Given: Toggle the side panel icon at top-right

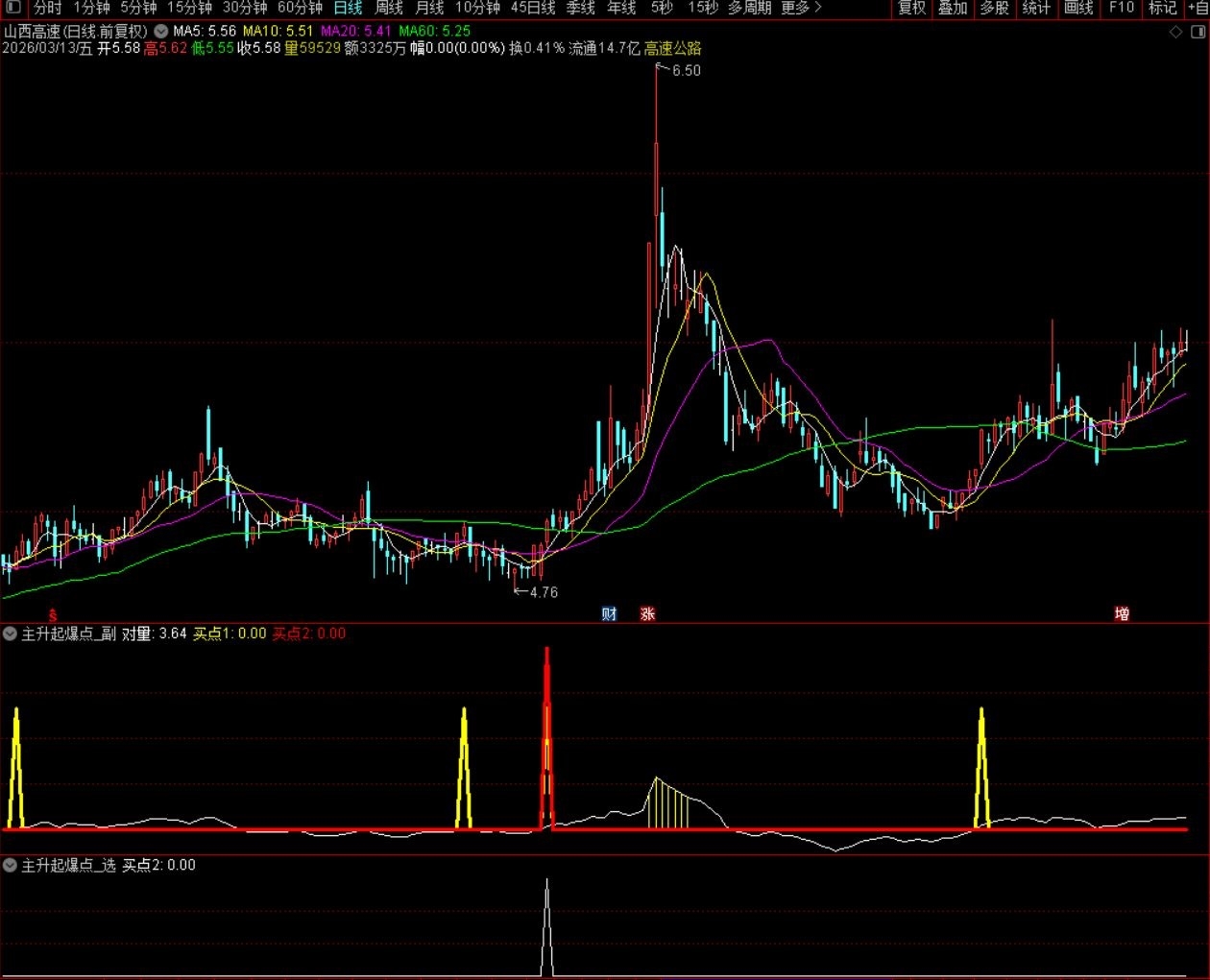Looking at the screenshot, I should pos(1197,32).
